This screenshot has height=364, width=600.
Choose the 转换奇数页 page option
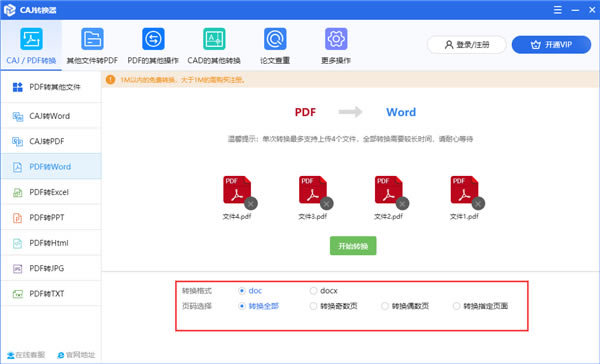(x=313, y=306)
